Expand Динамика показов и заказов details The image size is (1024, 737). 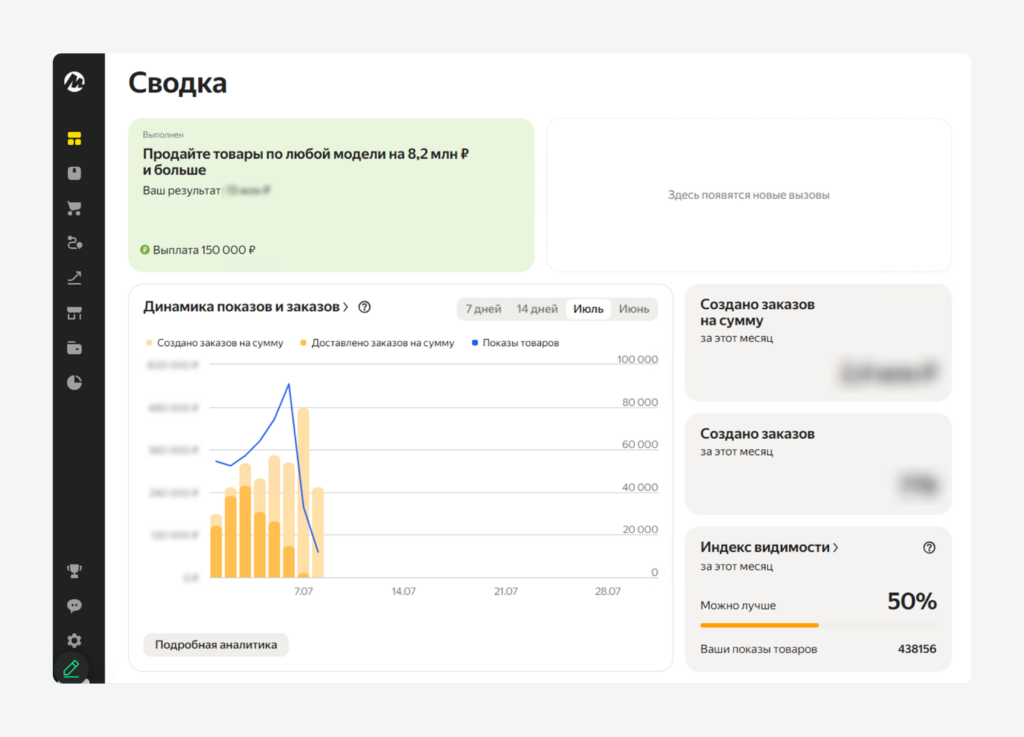[x=244, y=307]
